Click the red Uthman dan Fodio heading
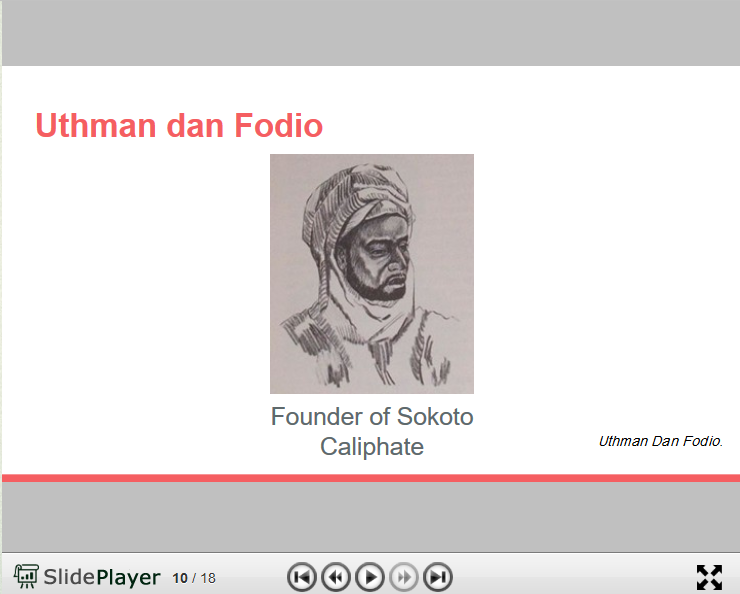740x594 pixels. 179,125
